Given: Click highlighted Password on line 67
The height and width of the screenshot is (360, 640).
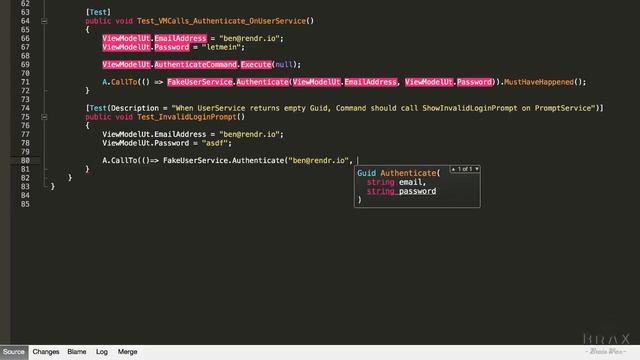Looking at the screenshot, I should coord(172,47).
